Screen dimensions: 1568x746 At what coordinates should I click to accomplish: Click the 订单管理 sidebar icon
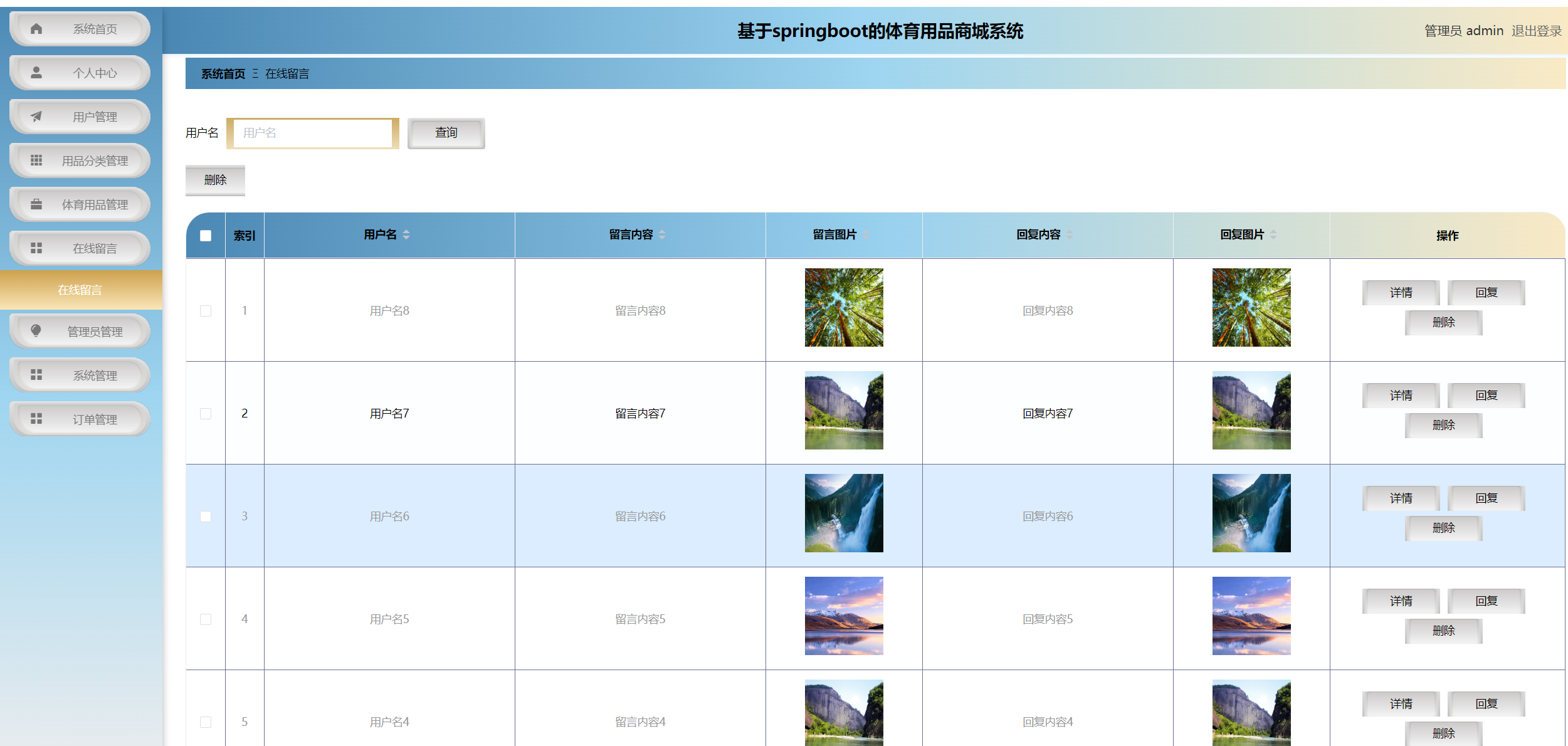pos(36,419)
